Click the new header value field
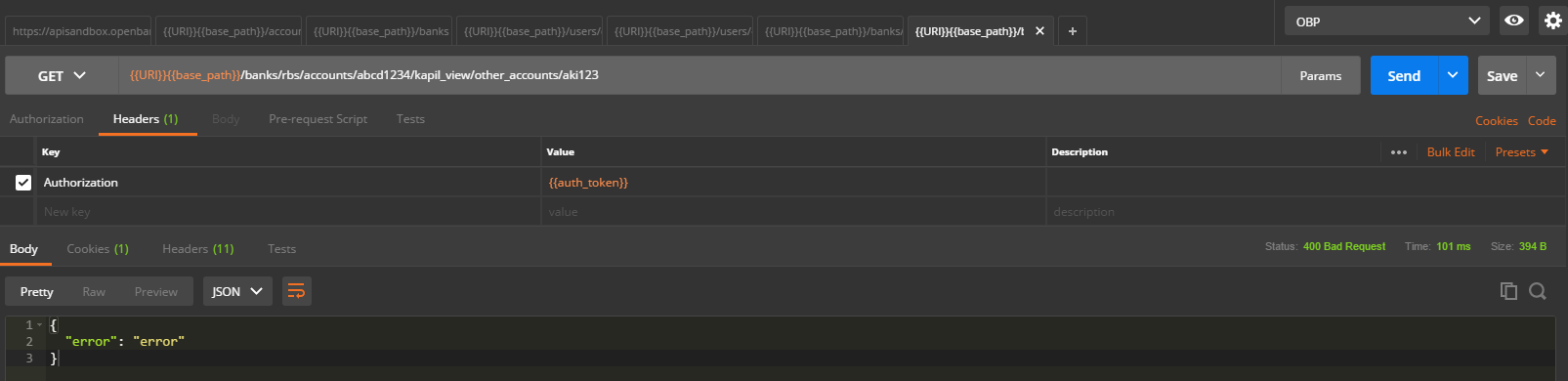 click(x=793, y=212)
